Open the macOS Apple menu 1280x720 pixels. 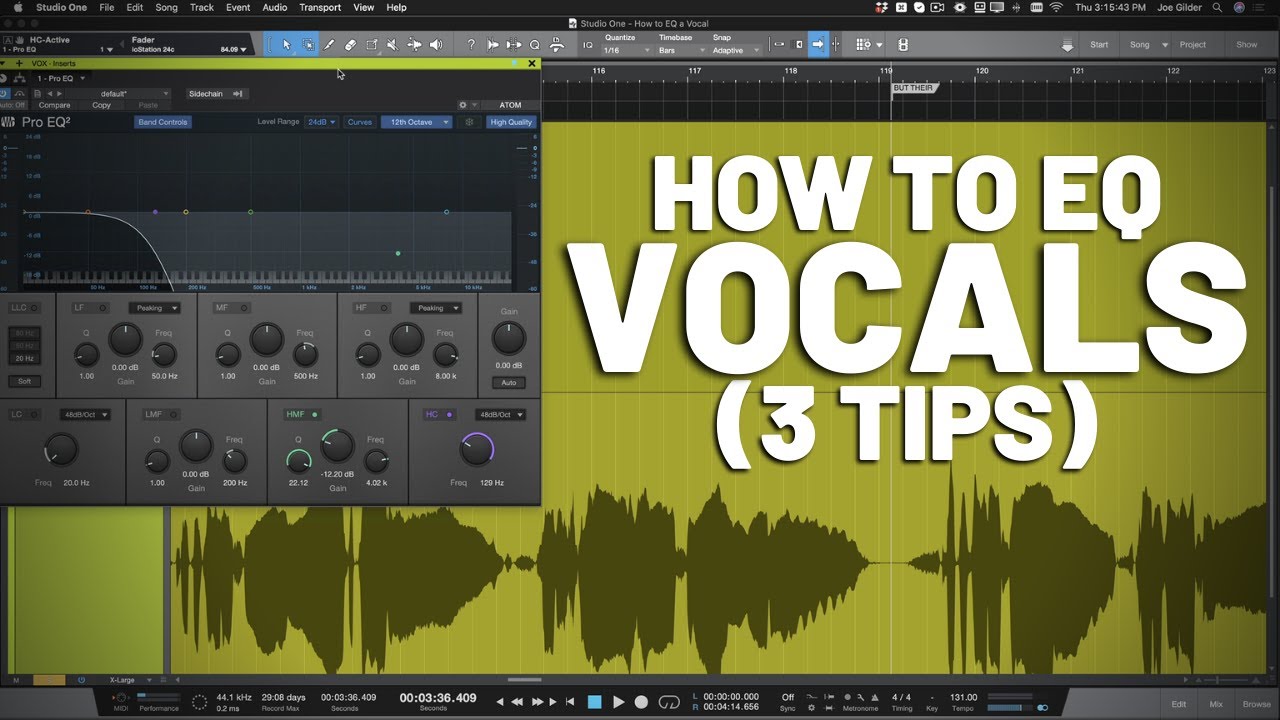point(18,7)
